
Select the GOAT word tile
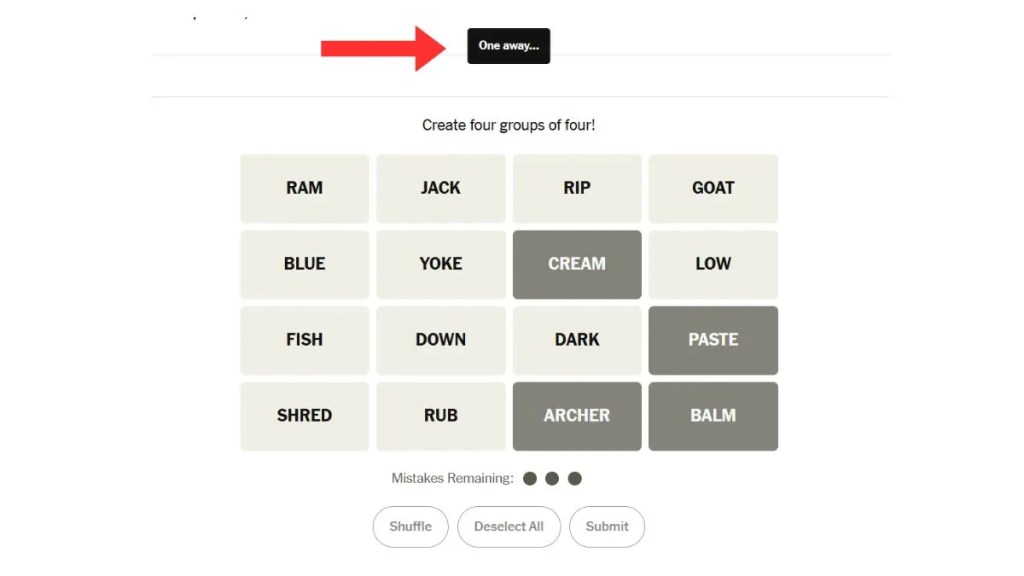[x=713, y=188]
